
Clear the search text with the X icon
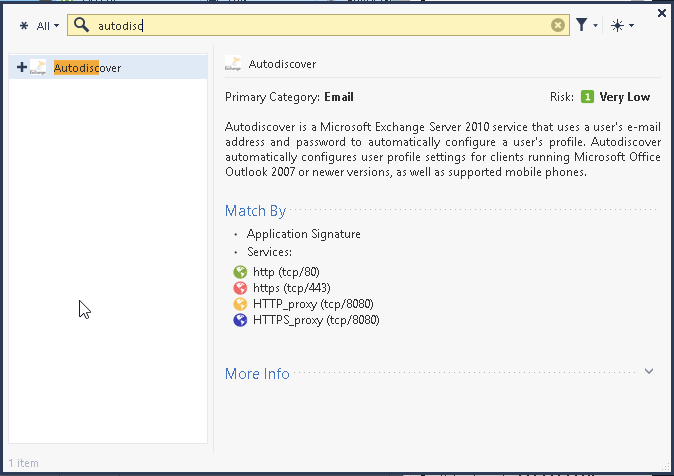pos(558,25)
